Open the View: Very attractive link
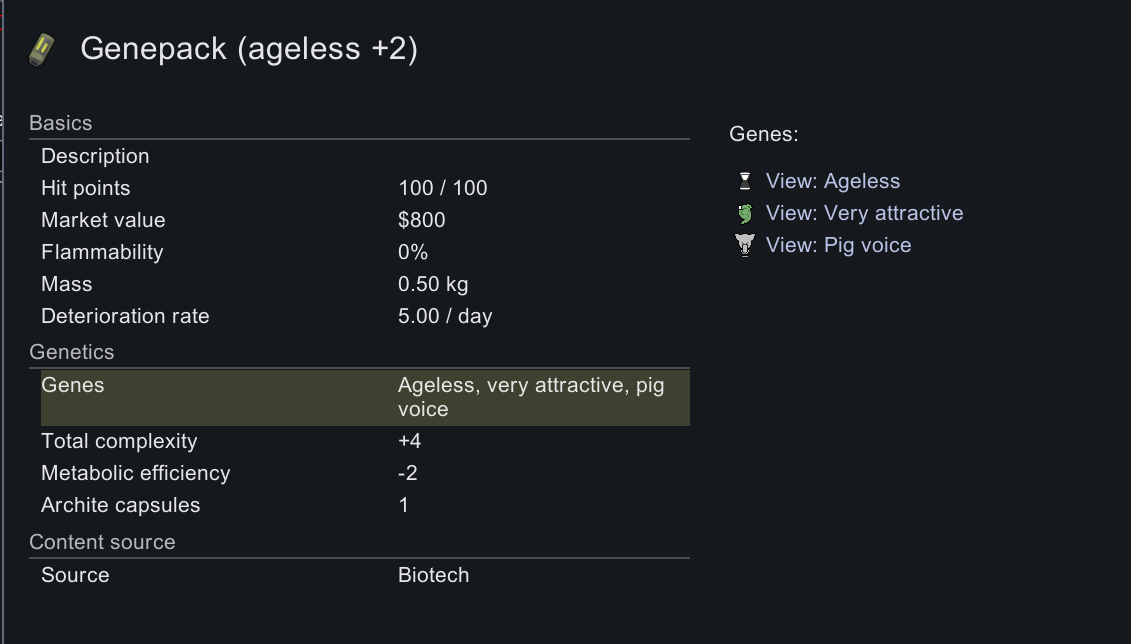This screenshot has height=644, width=1131. point(864,213)
